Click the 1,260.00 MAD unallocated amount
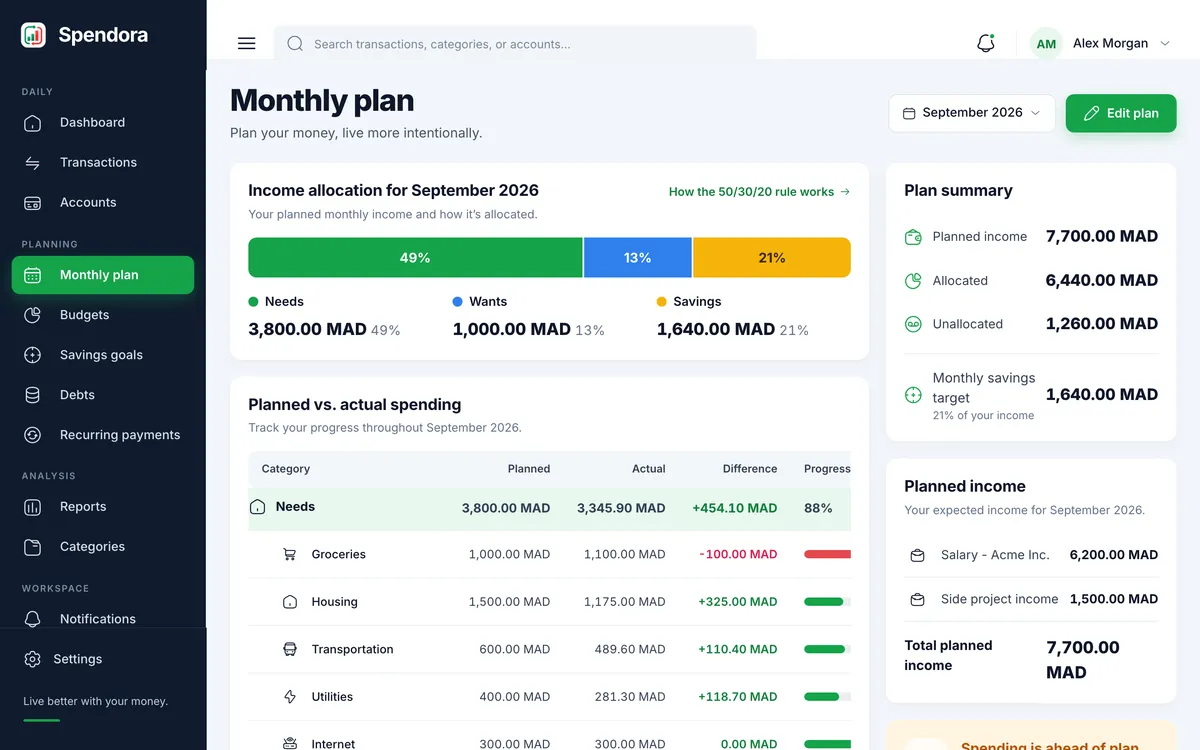 [1102, 324]
